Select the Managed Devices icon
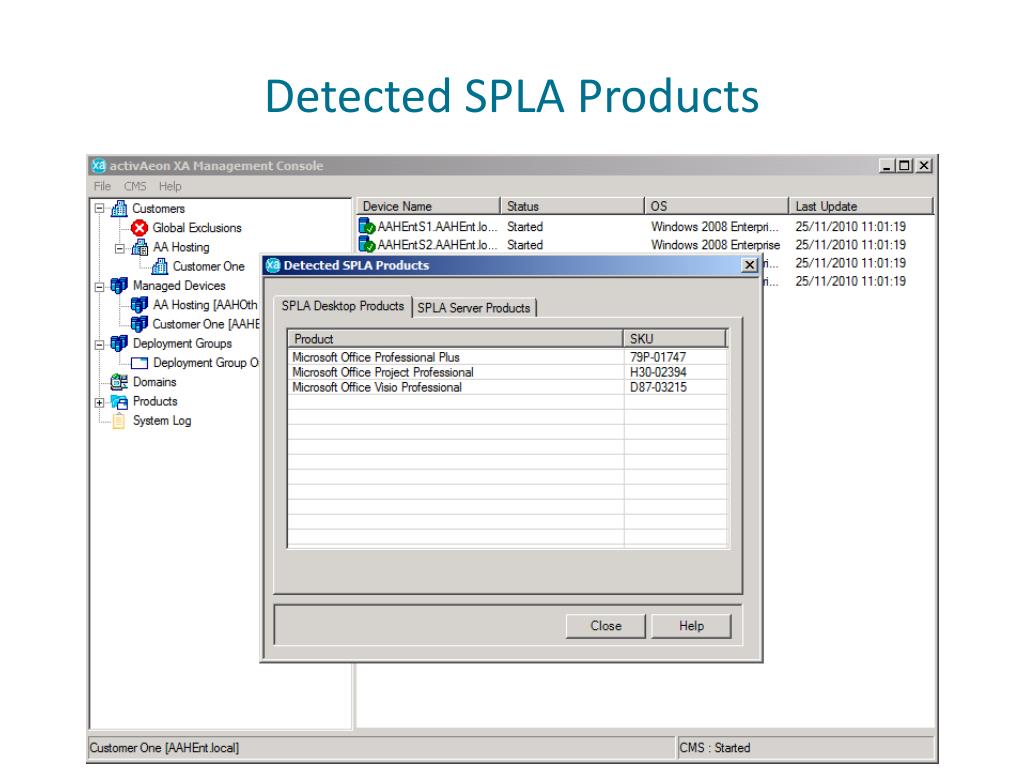The height and width of the screenshot is (768, 1024). 120,285
